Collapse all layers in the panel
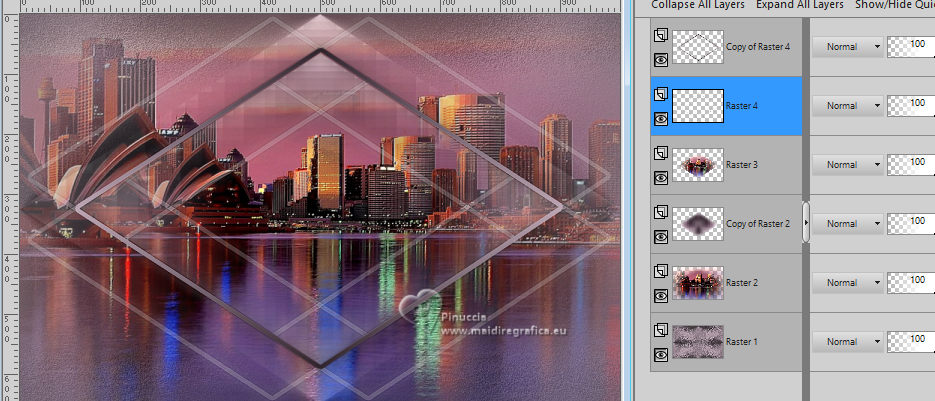This screenshot has width=935, height=401. [698, 5]
